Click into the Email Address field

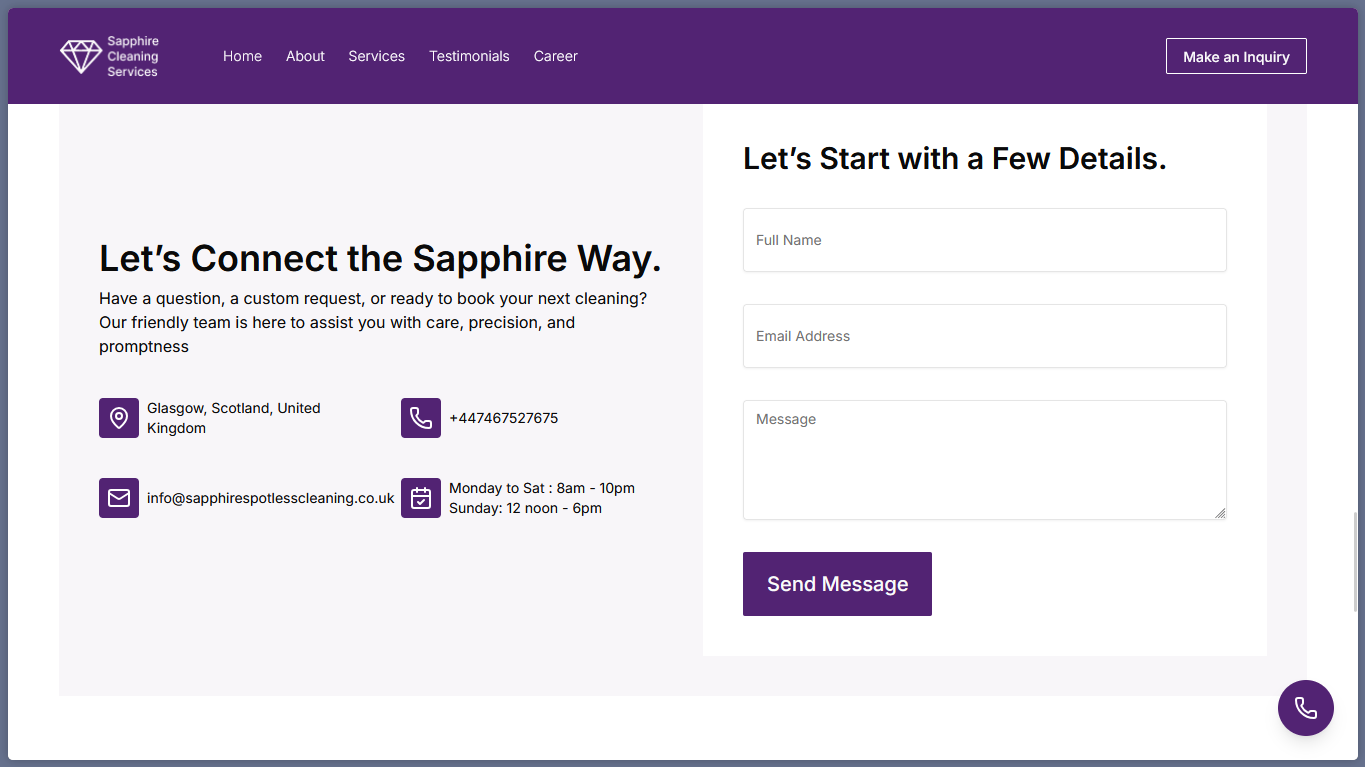[x=984, y=336]
